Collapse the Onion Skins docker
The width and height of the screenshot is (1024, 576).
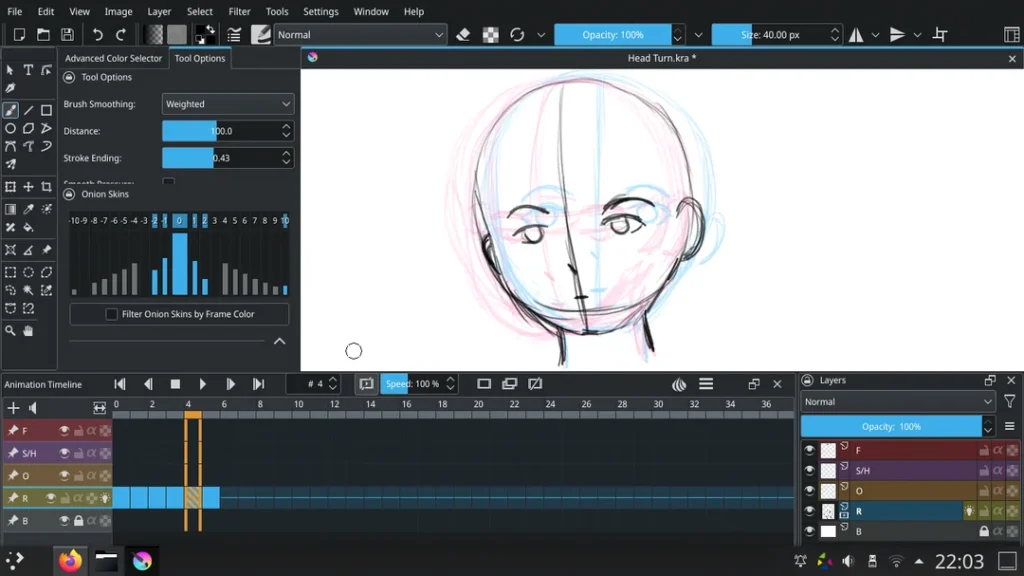pyautogui.click(x=280, y=341)
